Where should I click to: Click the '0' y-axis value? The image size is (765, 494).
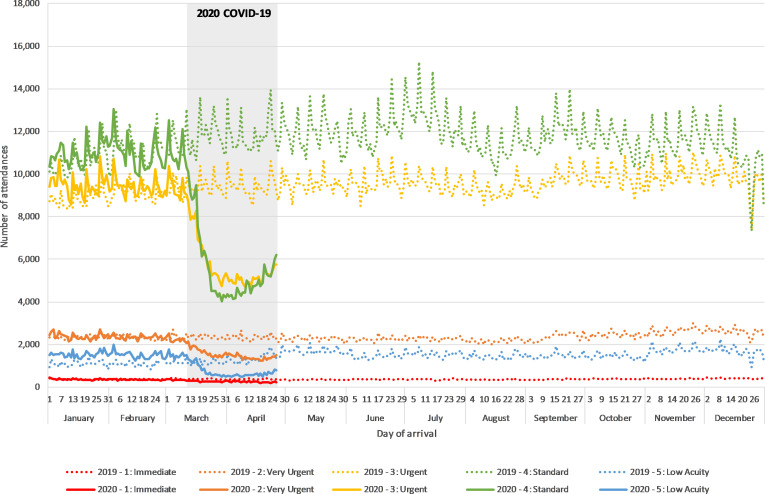click(x=38, y=387)
